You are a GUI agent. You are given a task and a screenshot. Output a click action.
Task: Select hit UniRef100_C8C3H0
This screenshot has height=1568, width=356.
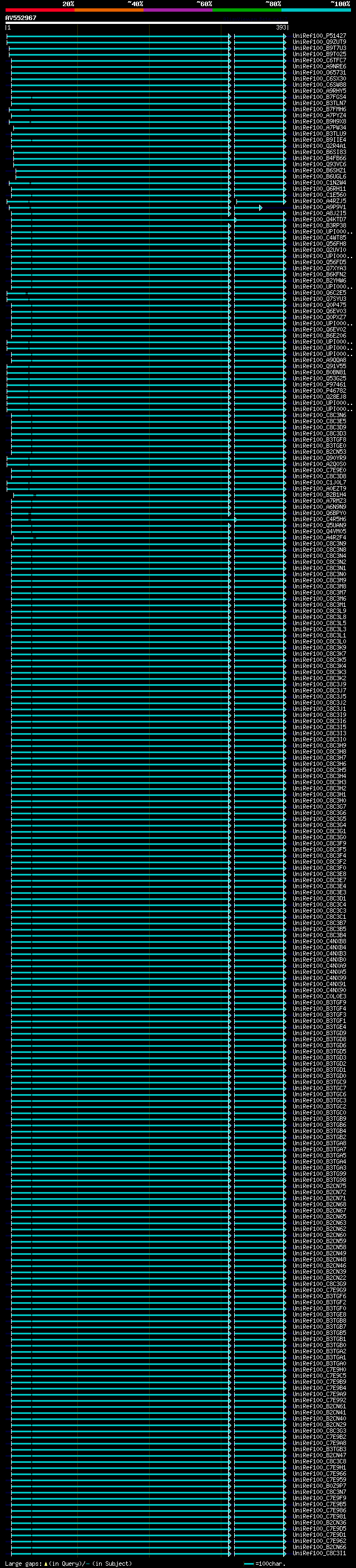coord(319,801)
